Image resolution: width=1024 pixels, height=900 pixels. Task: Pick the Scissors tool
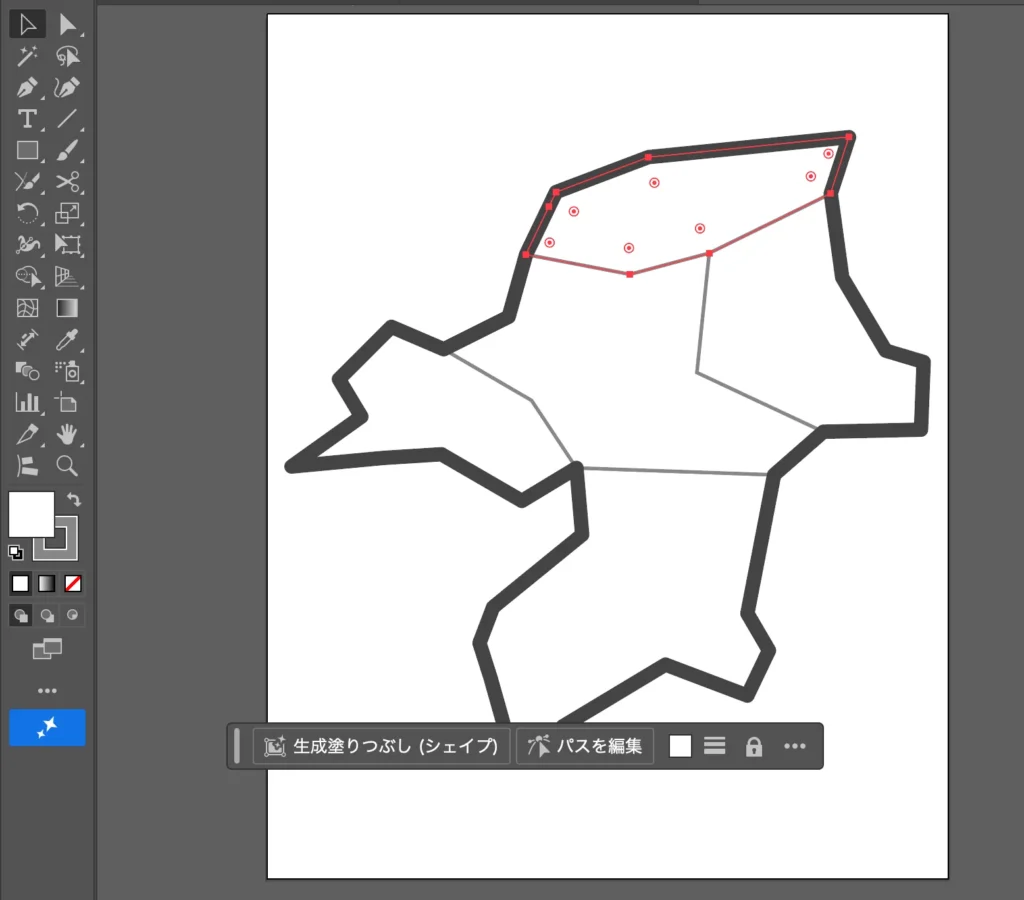[x=67, y=182]
